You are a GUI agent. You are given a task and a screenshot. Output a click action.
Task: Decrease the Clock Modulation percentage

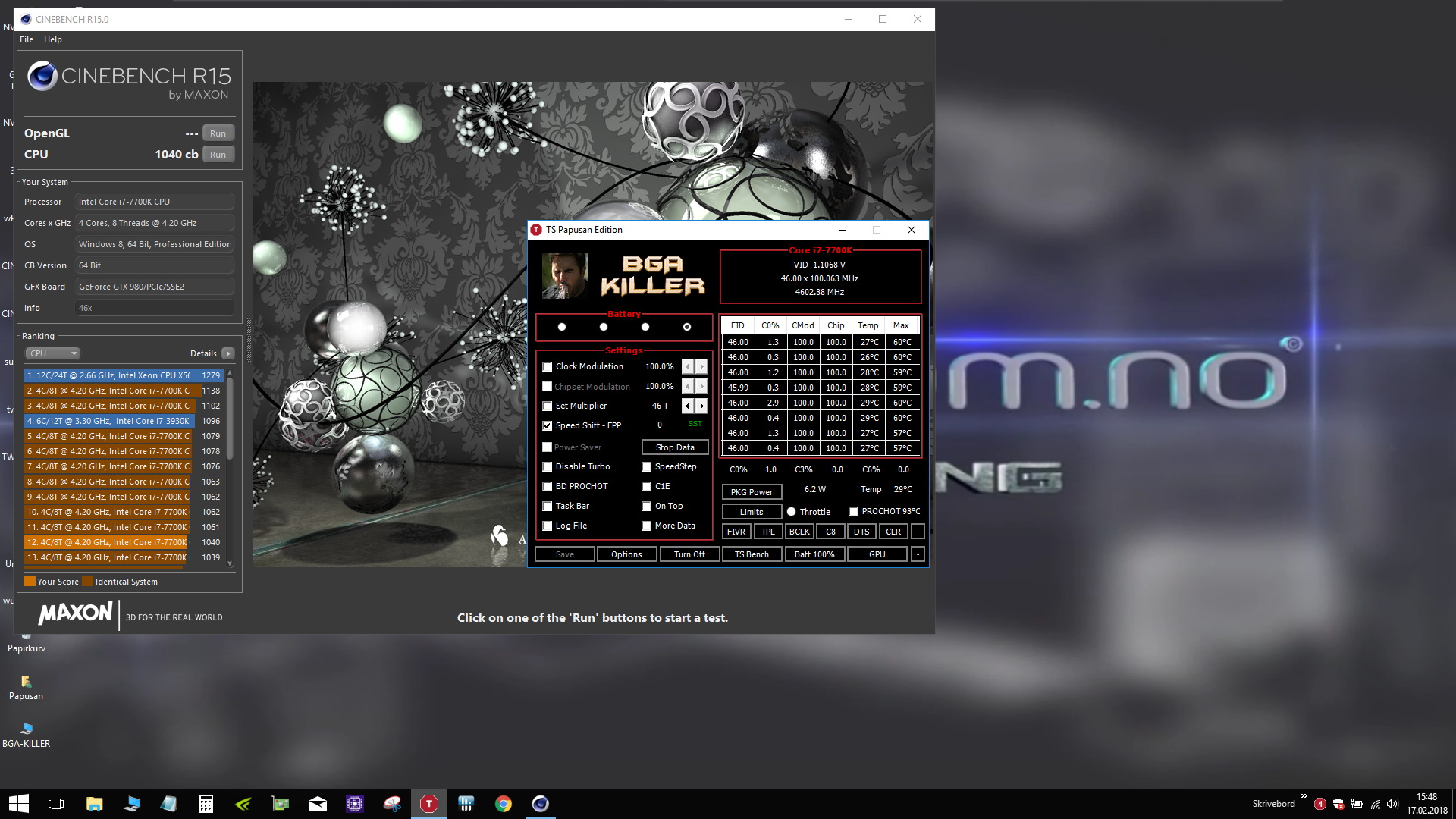688,367
